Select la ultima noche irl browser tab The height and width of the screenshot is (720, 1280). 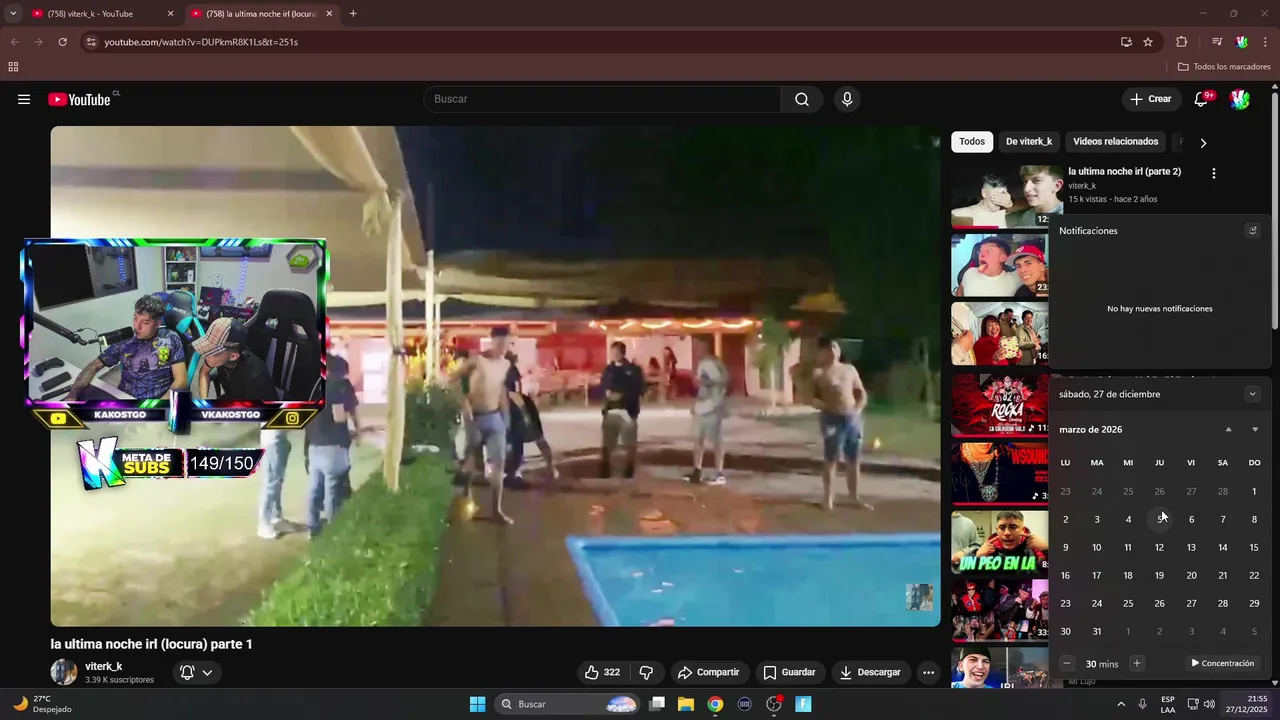point(260,14)
